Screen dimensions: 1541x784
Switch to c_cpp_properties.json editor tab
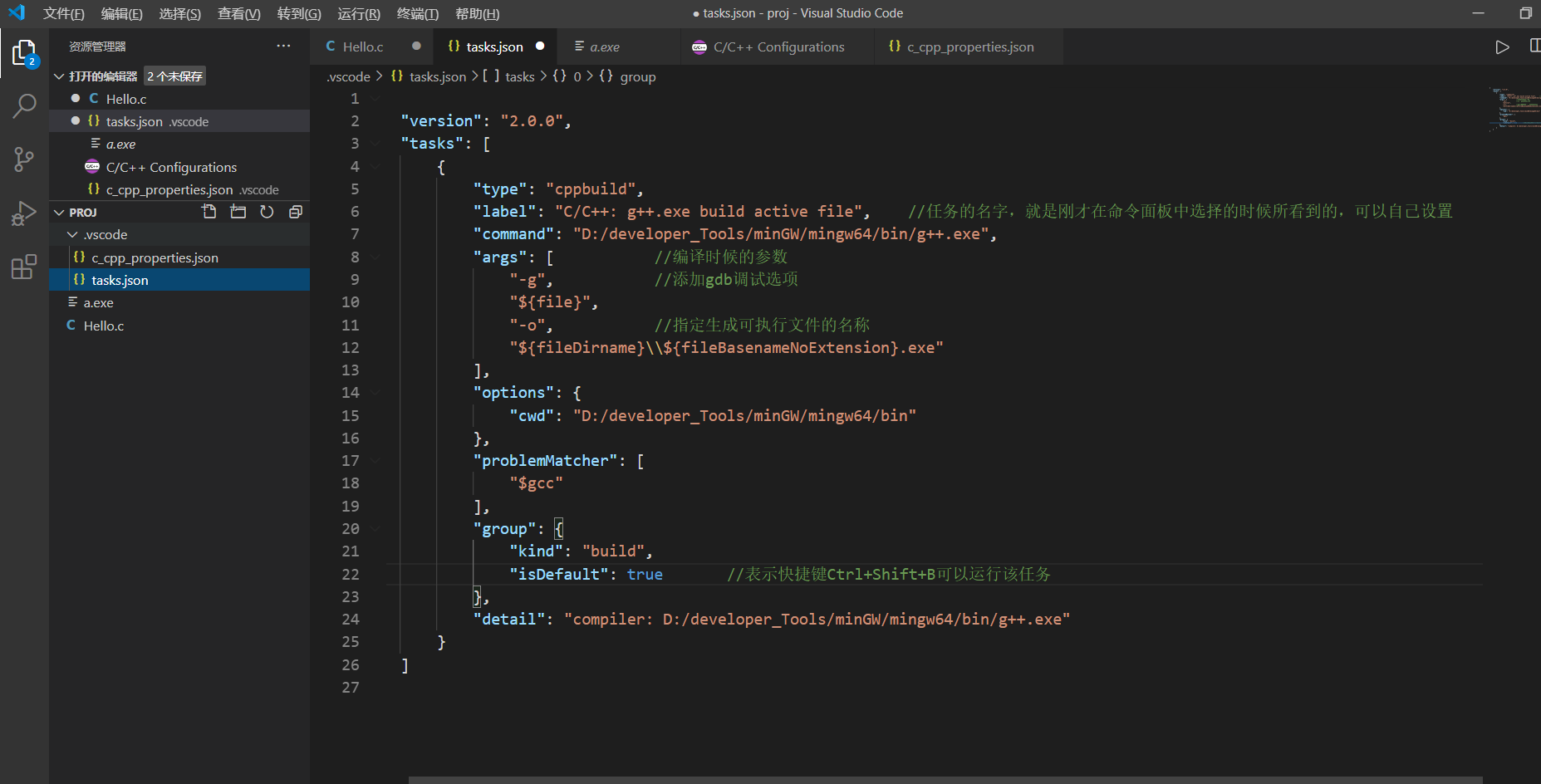tap(970, 47)
